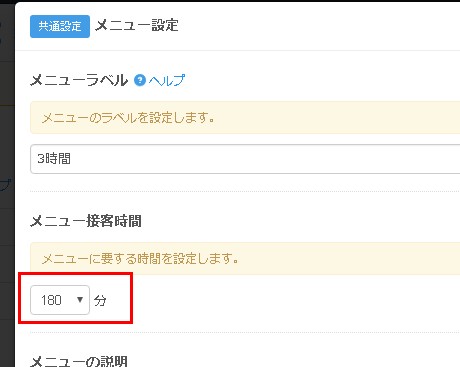The width and height of the screenshot is (460, 367).
Task: Focus the menu label field containing 3時間
Action: pyautogui.click(x=245, y=159)
